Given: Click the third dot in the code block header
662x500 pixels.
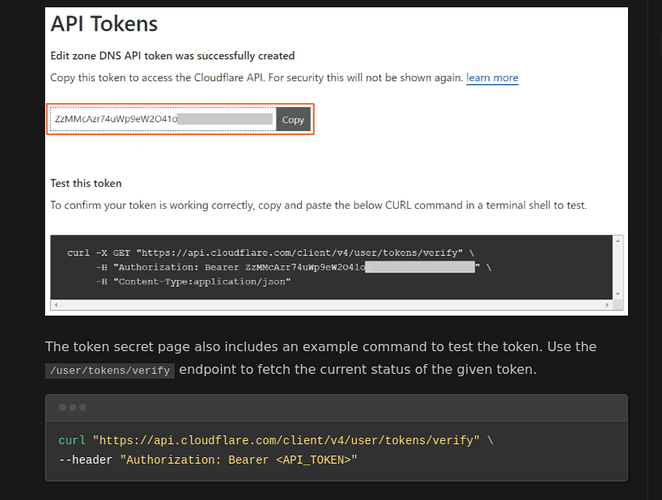Looking at the screenshot, I should tap(83, 408).
